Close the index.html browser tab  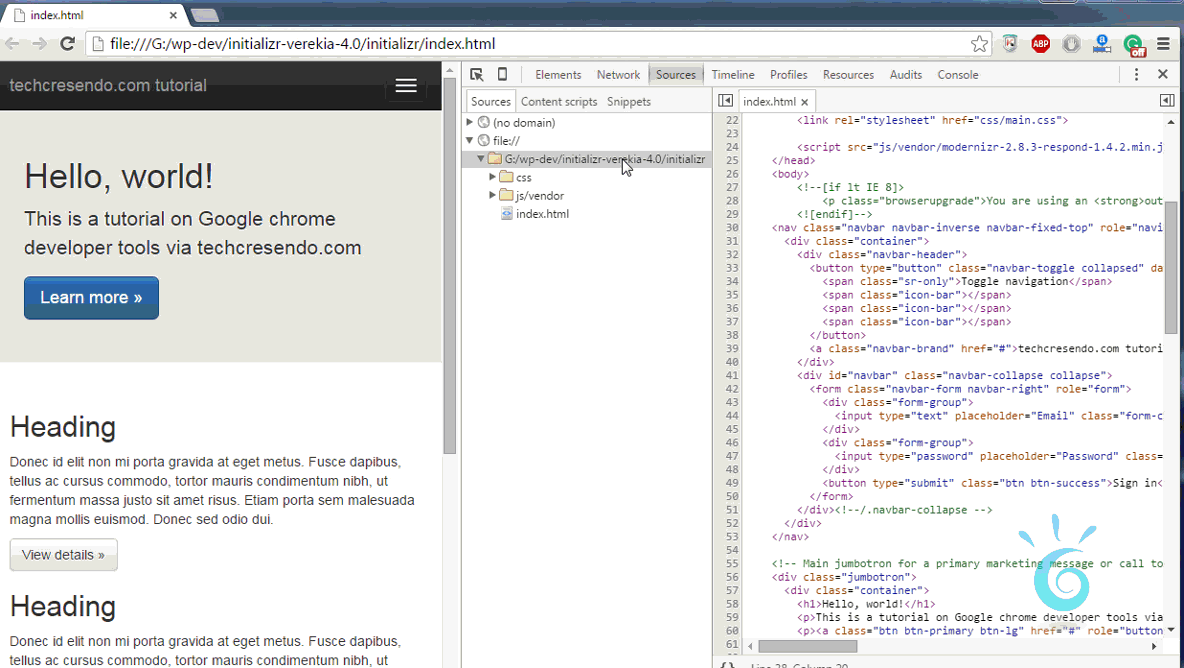173,15
